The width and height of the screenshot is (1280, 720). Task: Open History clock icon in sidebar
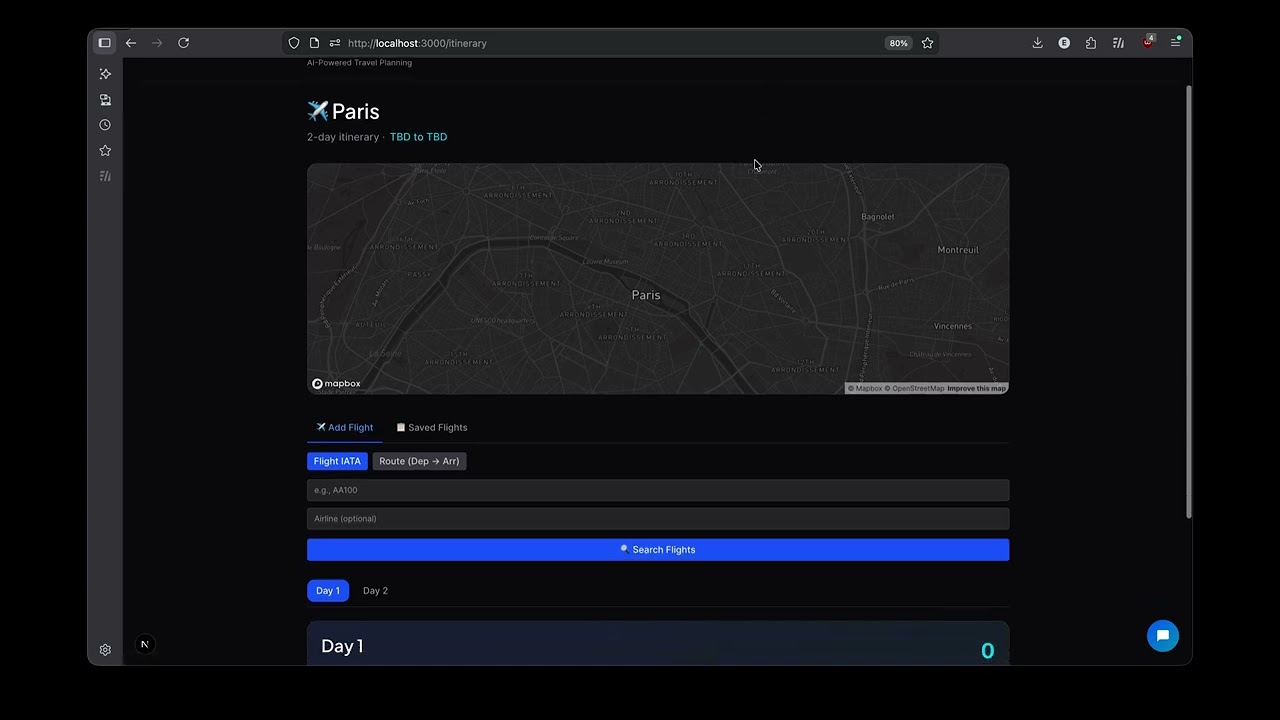click(x=105, y=125)
